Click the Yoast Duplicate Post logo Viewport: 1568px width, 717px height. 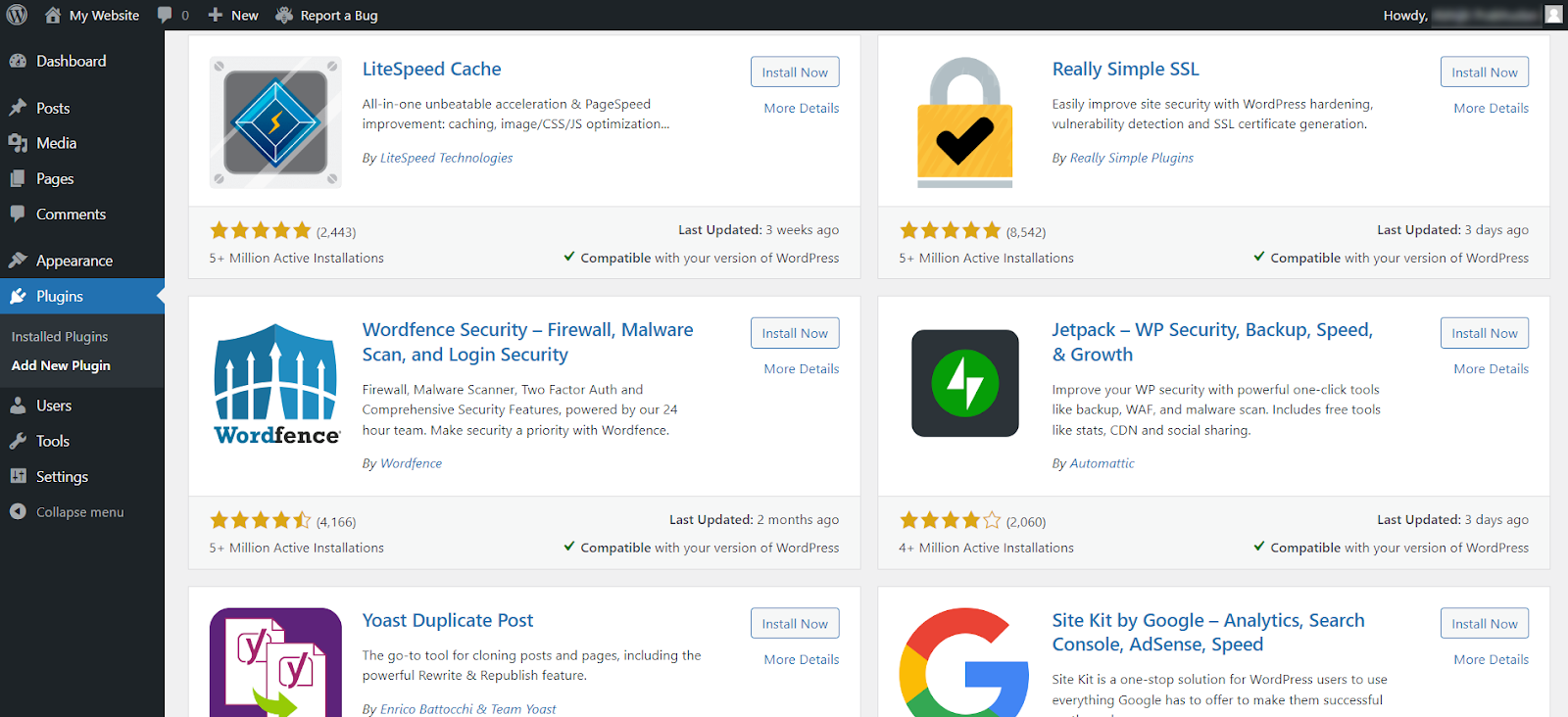pyautogui.click(x=275, y=662)
